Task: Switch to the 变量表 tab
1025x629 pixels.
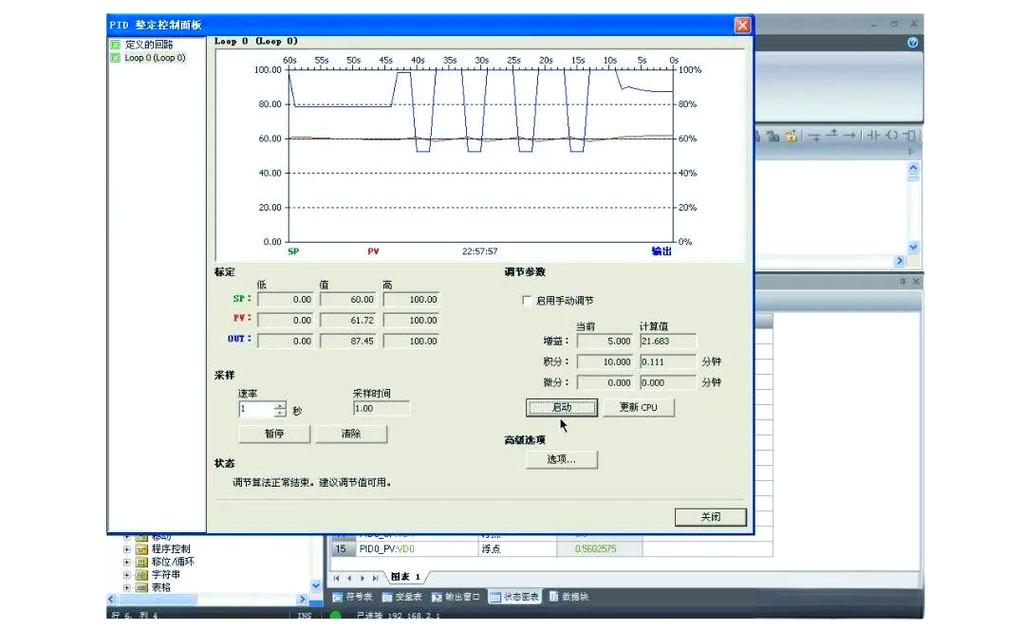Action: pos(402,597)
